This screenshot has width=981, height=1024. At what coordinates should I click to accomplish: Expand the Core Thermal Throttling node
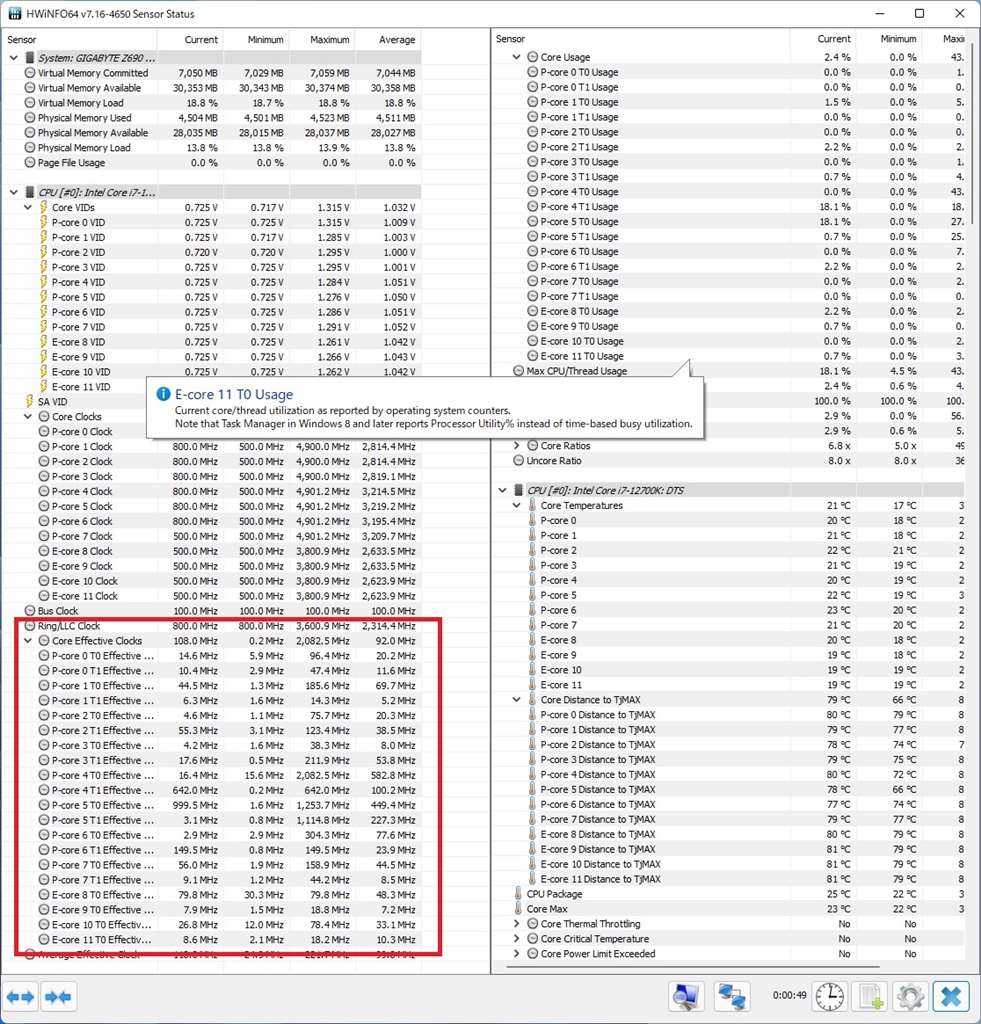pos(517,923)
